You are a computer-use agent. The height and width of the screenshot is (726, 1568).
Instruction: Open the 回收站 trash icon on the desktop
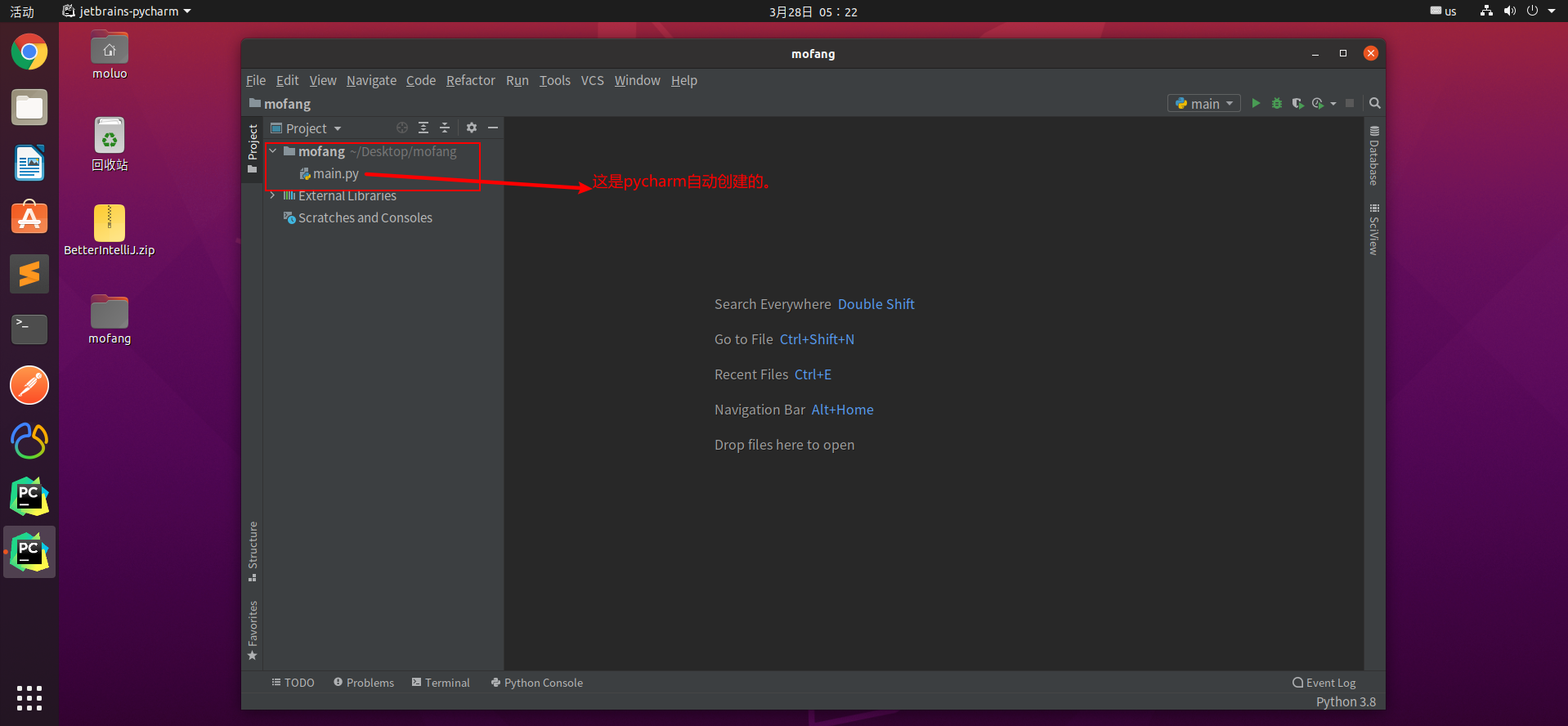click(110, 145)
